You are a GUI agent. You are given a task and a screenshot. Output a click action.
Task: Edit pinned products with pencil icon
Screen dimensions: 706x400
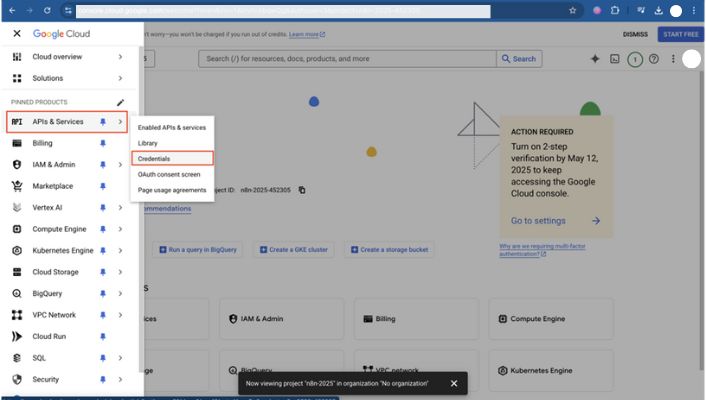pyautogui.click(x=120, y=102)
